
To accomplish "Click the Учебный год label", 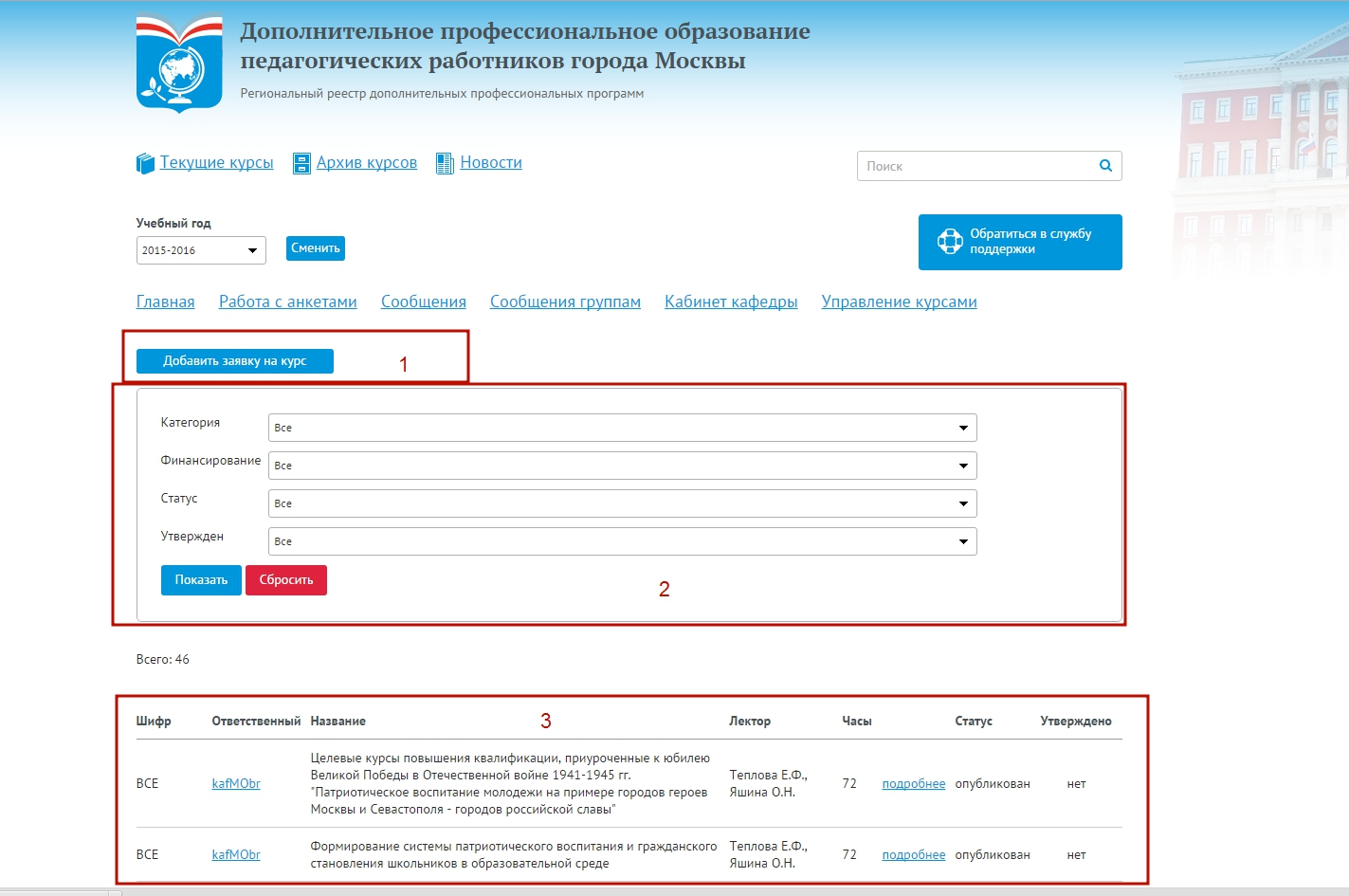I will pyautogui.click(x=173, y=224).
